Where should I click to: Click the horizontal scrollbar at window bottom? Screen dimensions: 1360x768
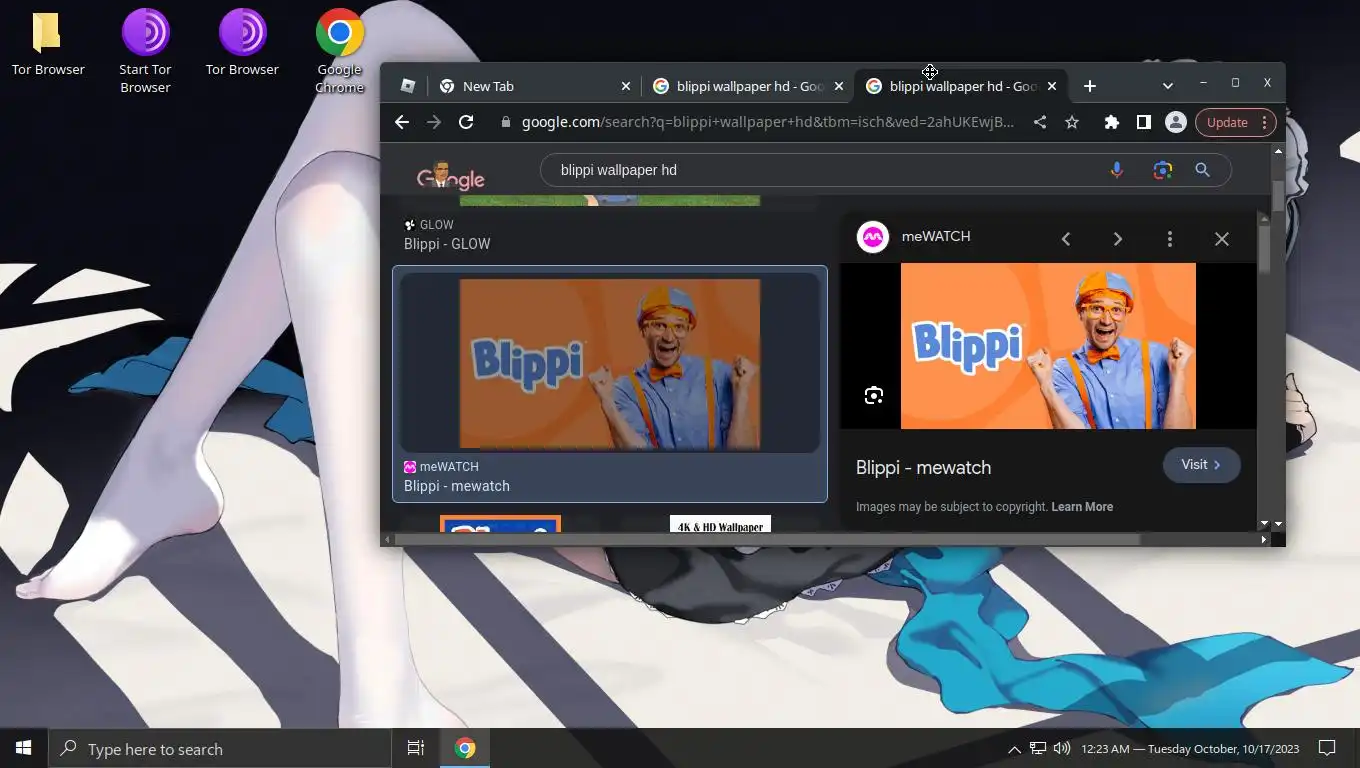point(768,539)
